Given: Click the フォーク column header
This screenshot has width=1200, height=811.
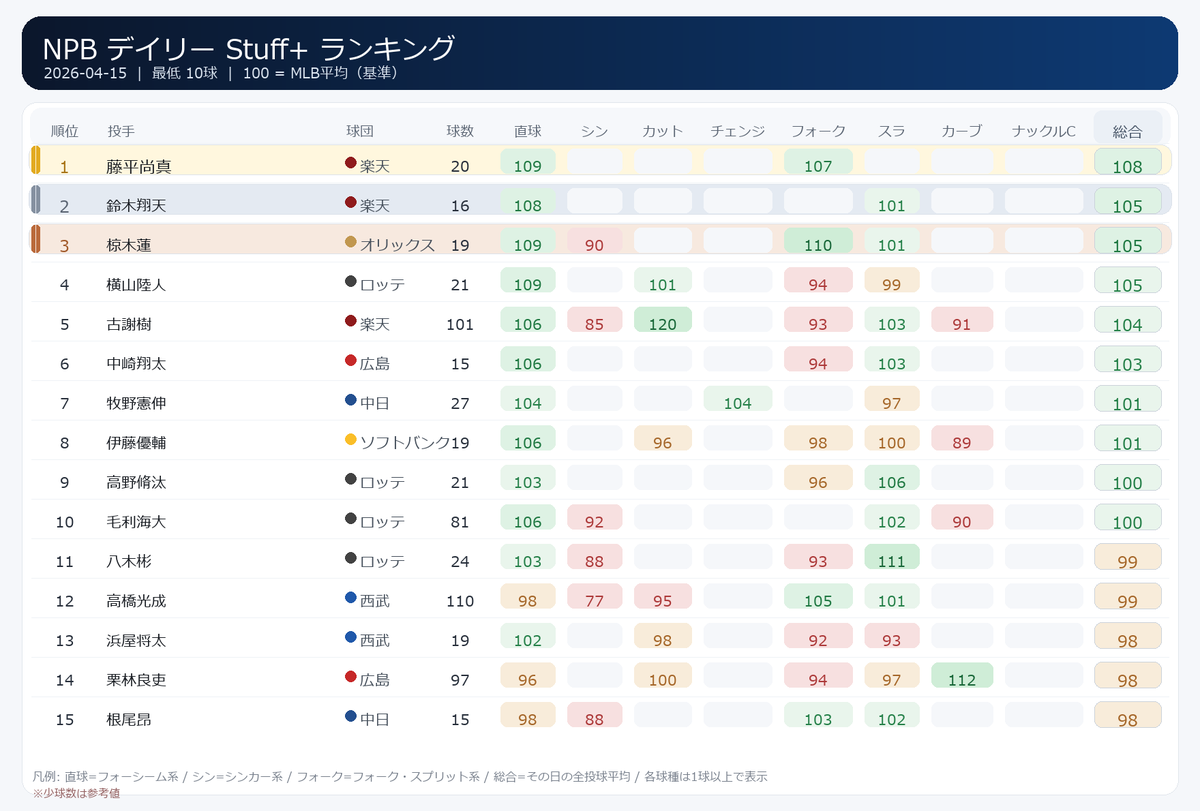Looking at the screenshot, I should (x=818, y=131).
